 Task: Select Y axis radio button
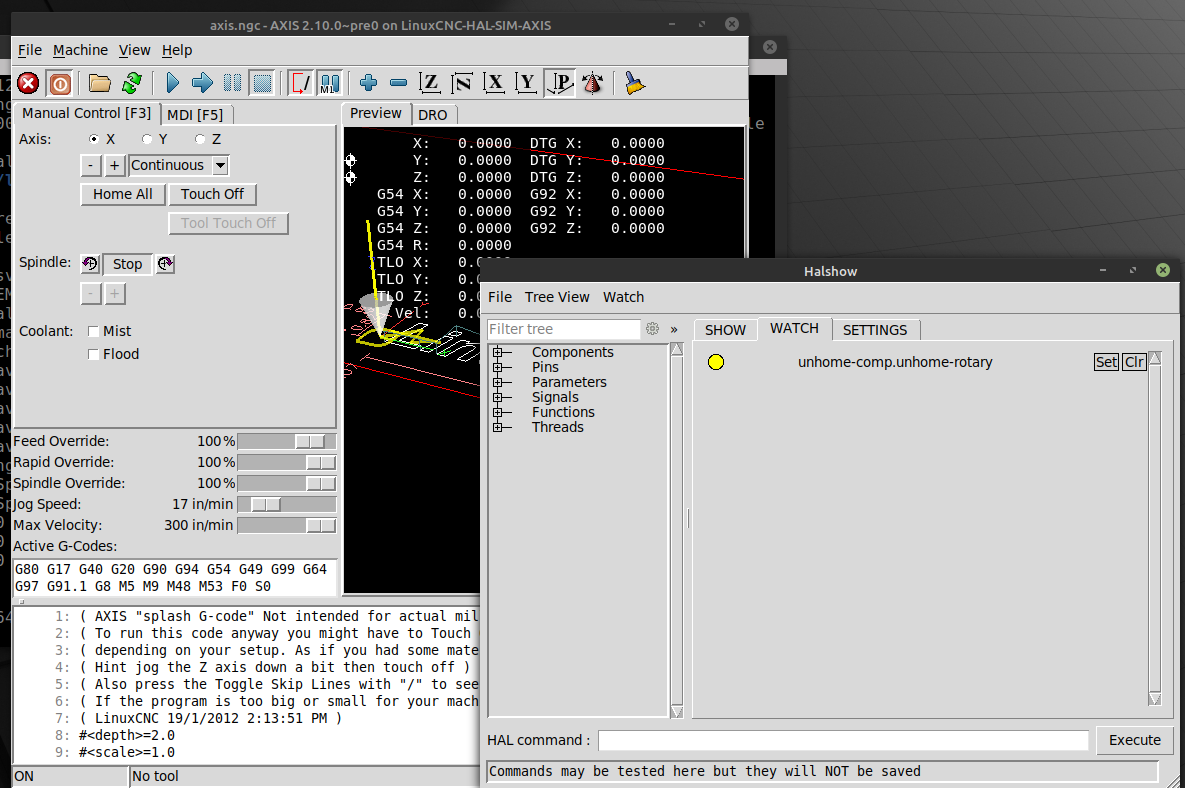(147, 139)
